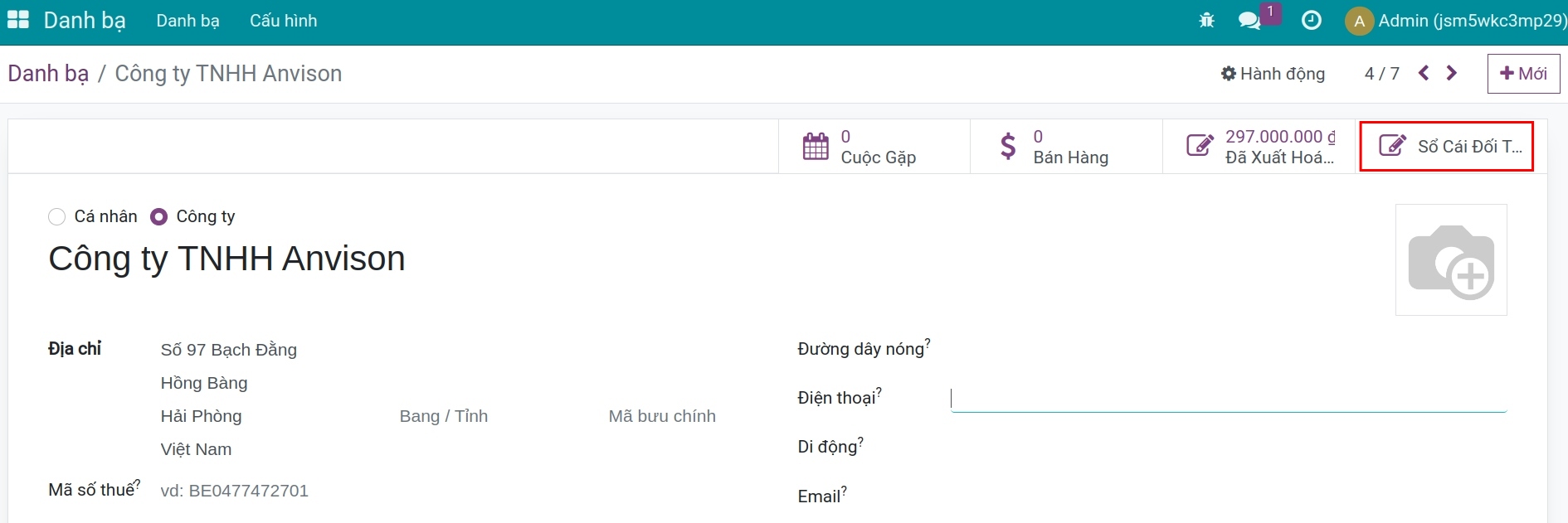Open the Hành động actions dropdown
The image size is (1568, 523).
pos(1273,74)
